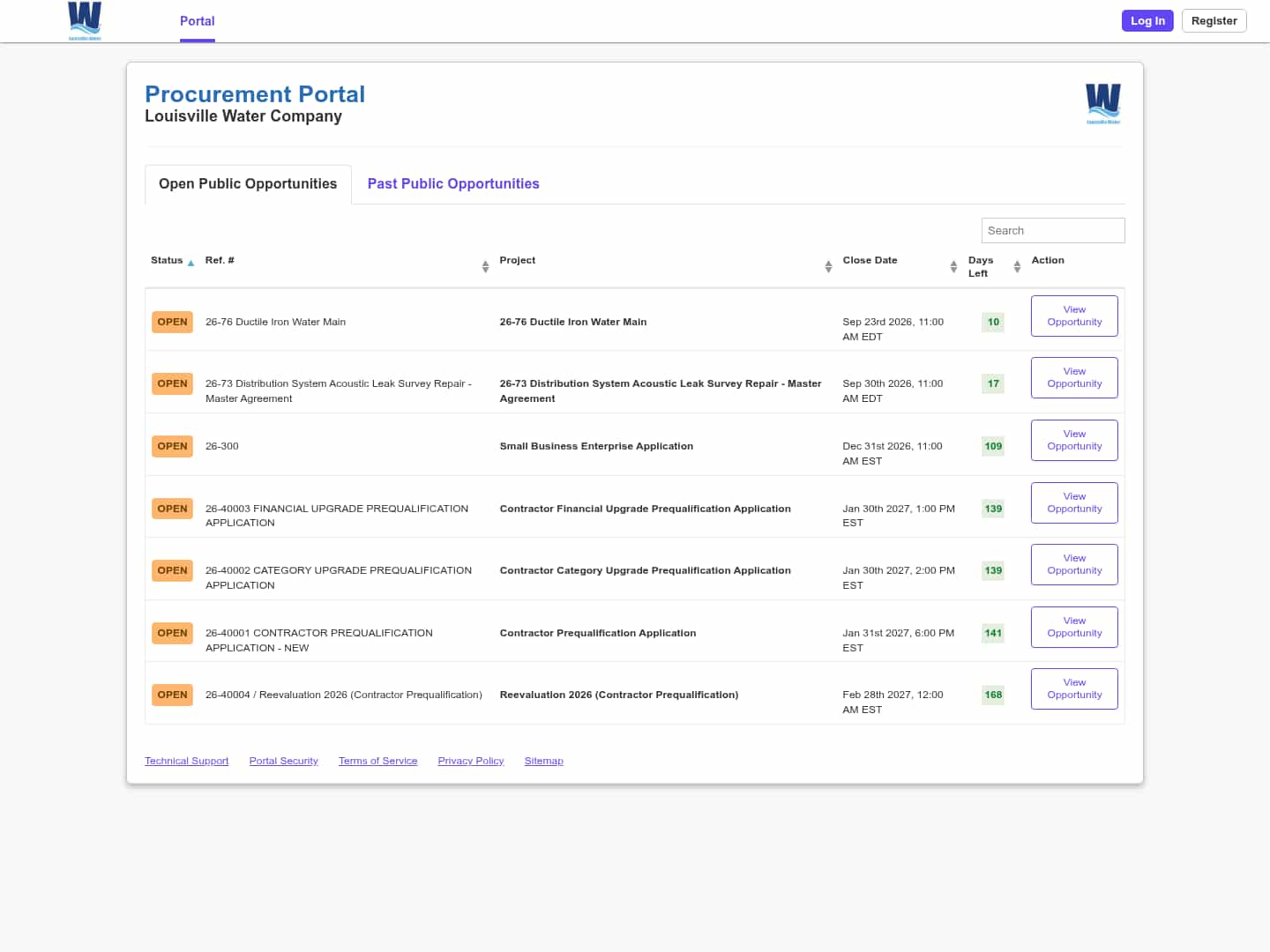Click the days left badge showing 17

(x=993, y=383)
